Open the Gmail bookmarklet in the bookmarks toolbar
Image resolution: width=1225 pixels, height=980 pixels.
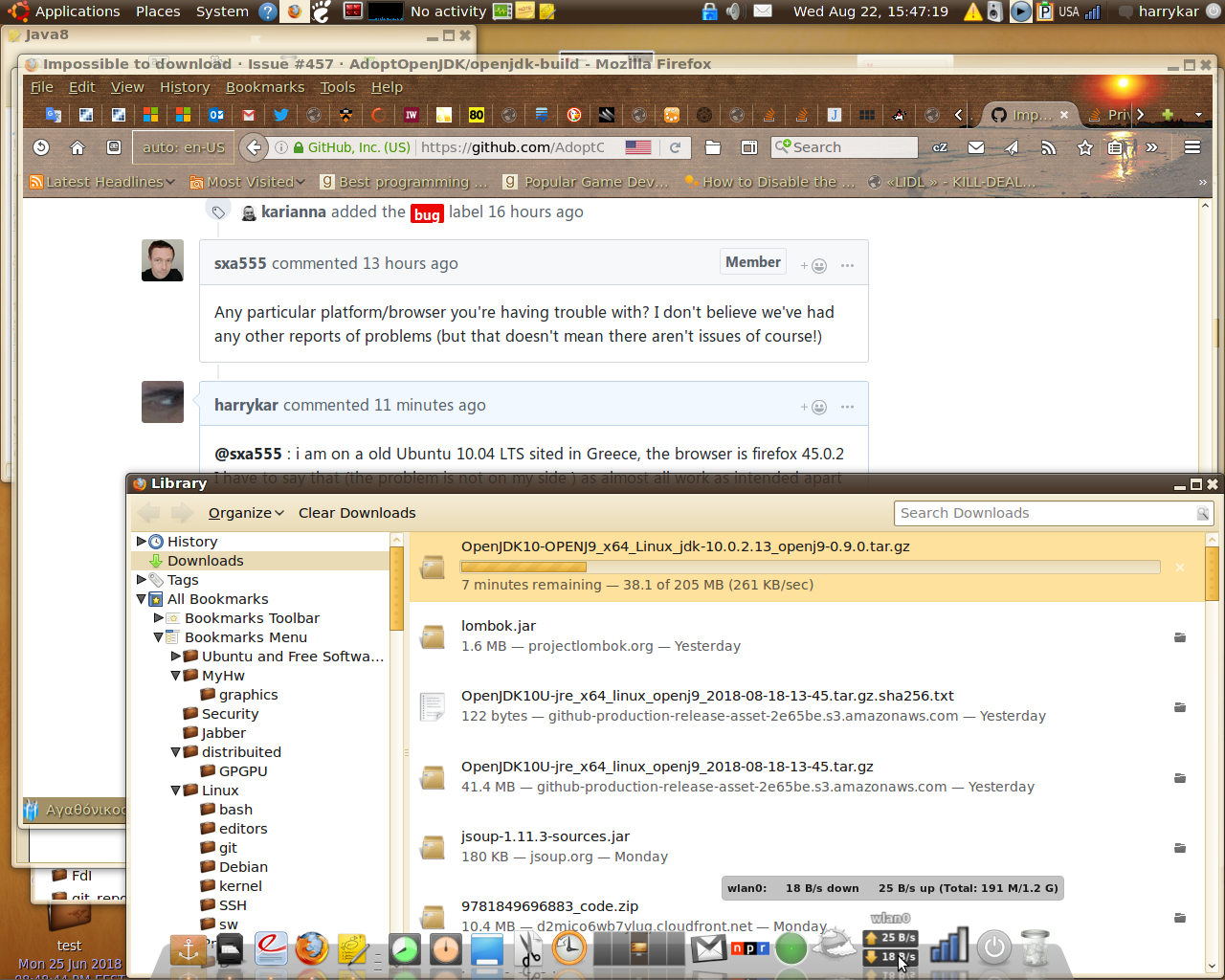point(248,114)
